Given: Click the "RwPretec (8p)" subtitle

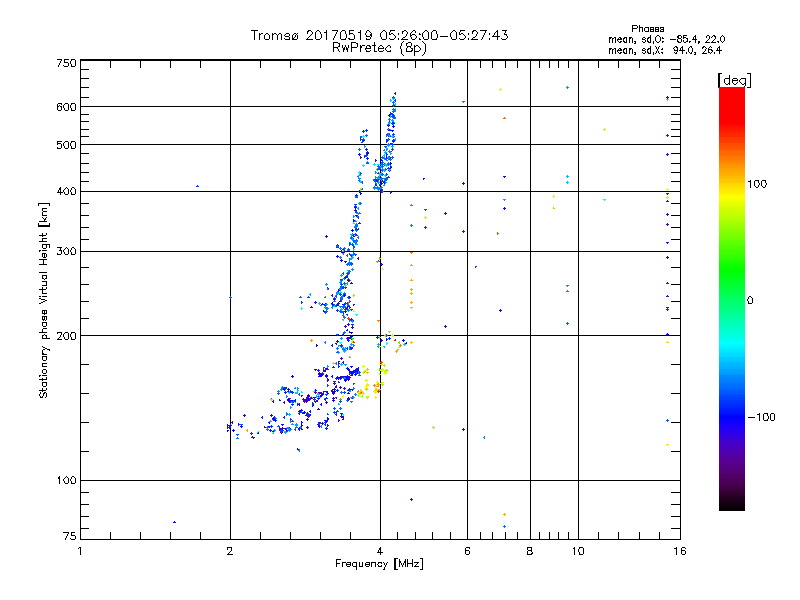Looking at the screenshot, I should [x=379, y=48].
